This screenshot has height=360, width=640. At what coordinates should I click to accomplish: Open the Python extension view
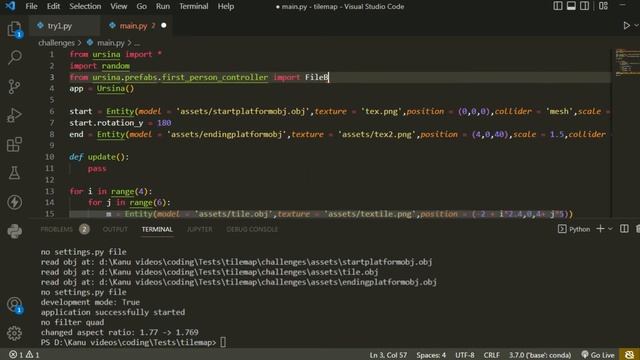pos(15,231)
